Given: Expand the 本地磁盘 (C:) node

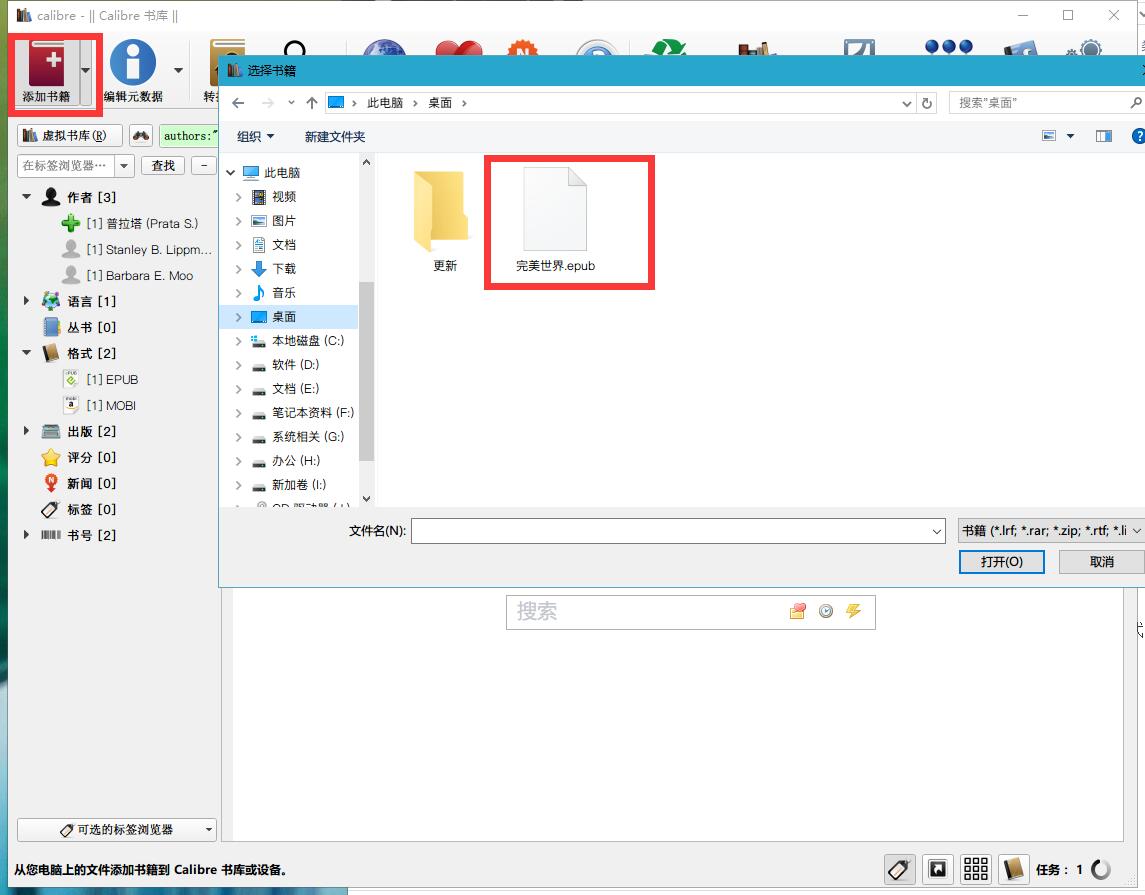Looking at the screenshot, I should (239, 341).
